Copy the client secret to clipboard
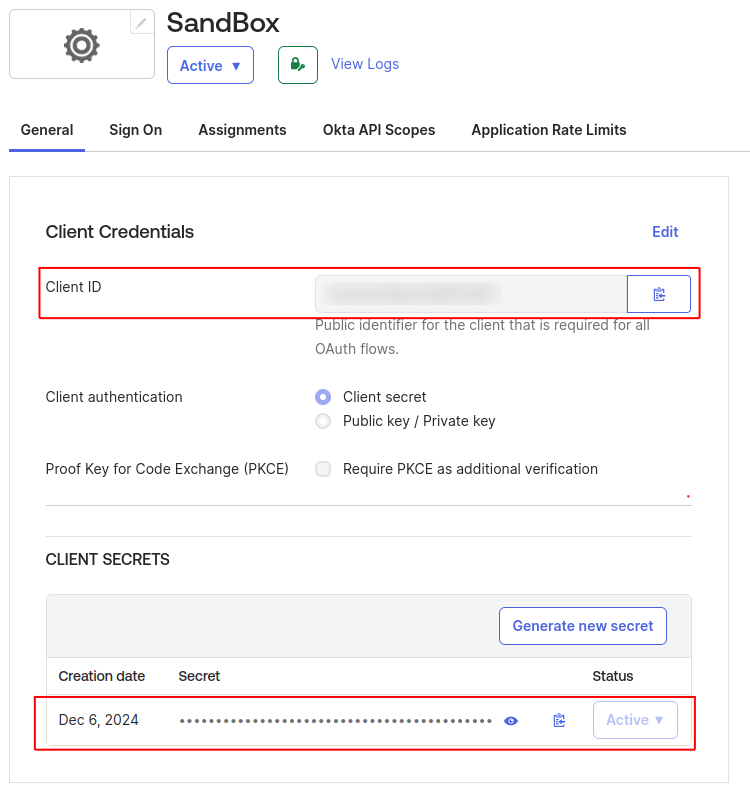 [x=559, y=720]
